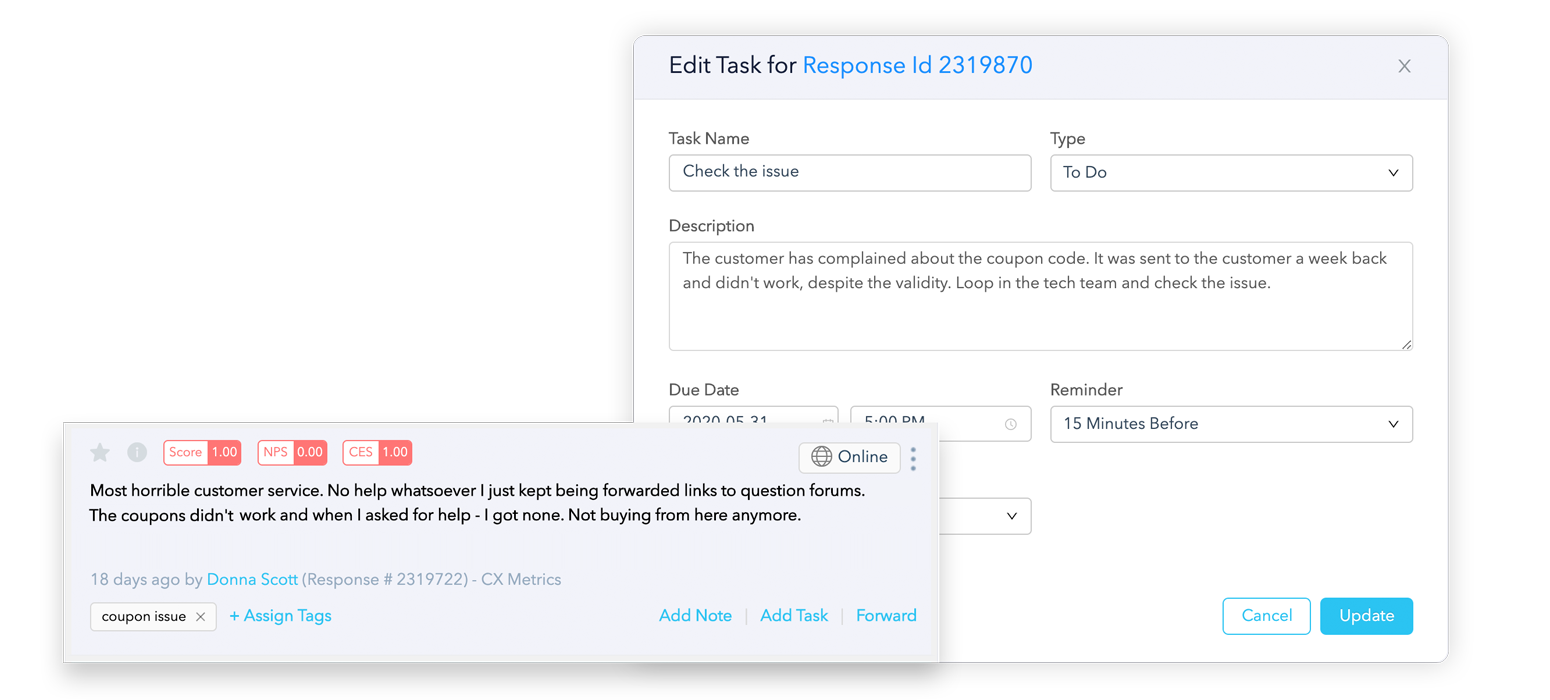Image resolution: width=1550 pixels, height=700 pixels.
Task: Forward the customer response
Action: click(886, 615)
